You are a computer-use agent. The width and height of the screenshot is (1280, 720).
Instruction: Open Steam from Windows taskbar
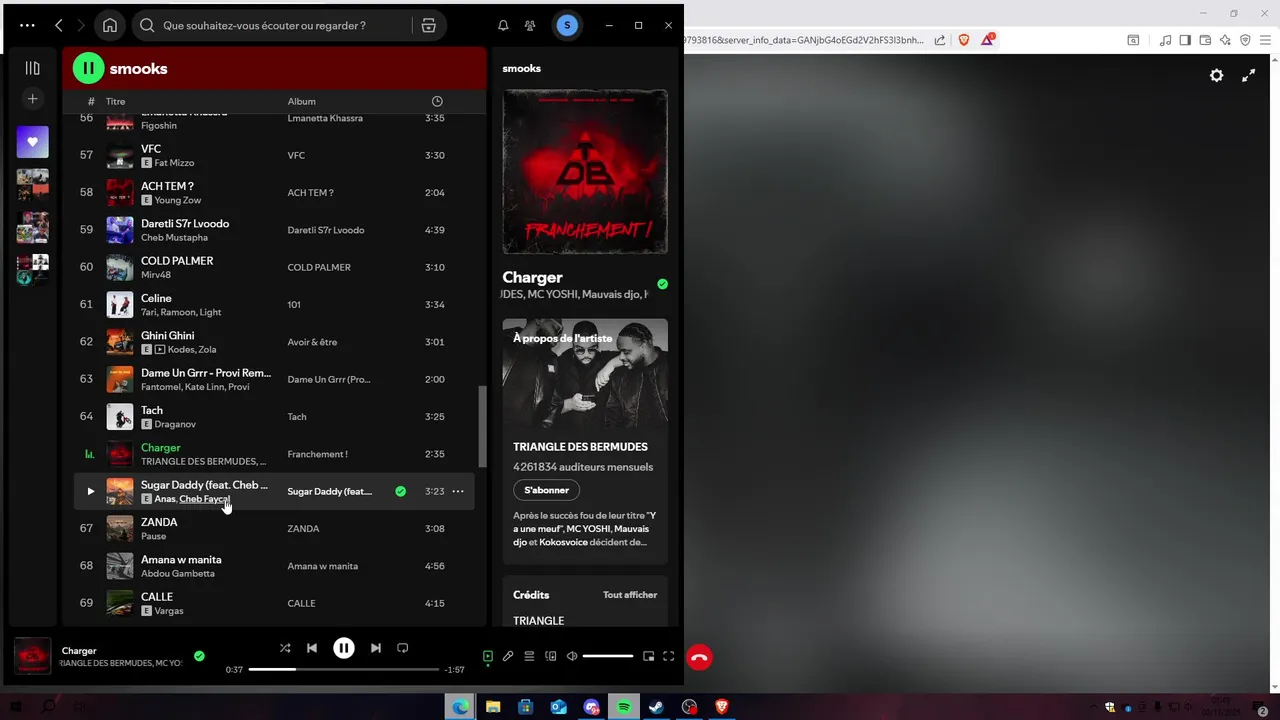(x=656, y=707)
